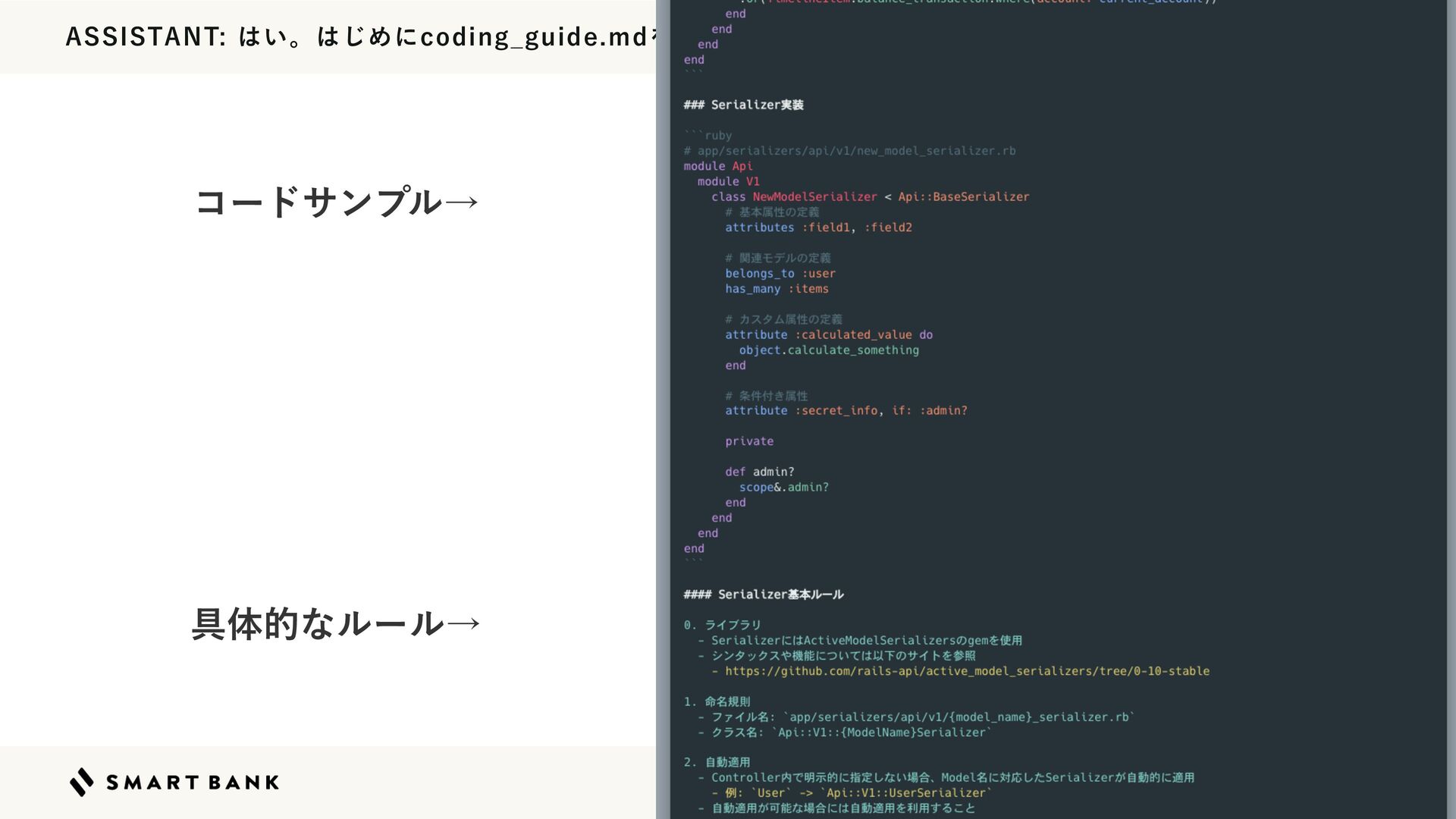Click the new_model_serializer.rb file path comment
Viewport: 1456px width, 819px height.
pos(849,151)
